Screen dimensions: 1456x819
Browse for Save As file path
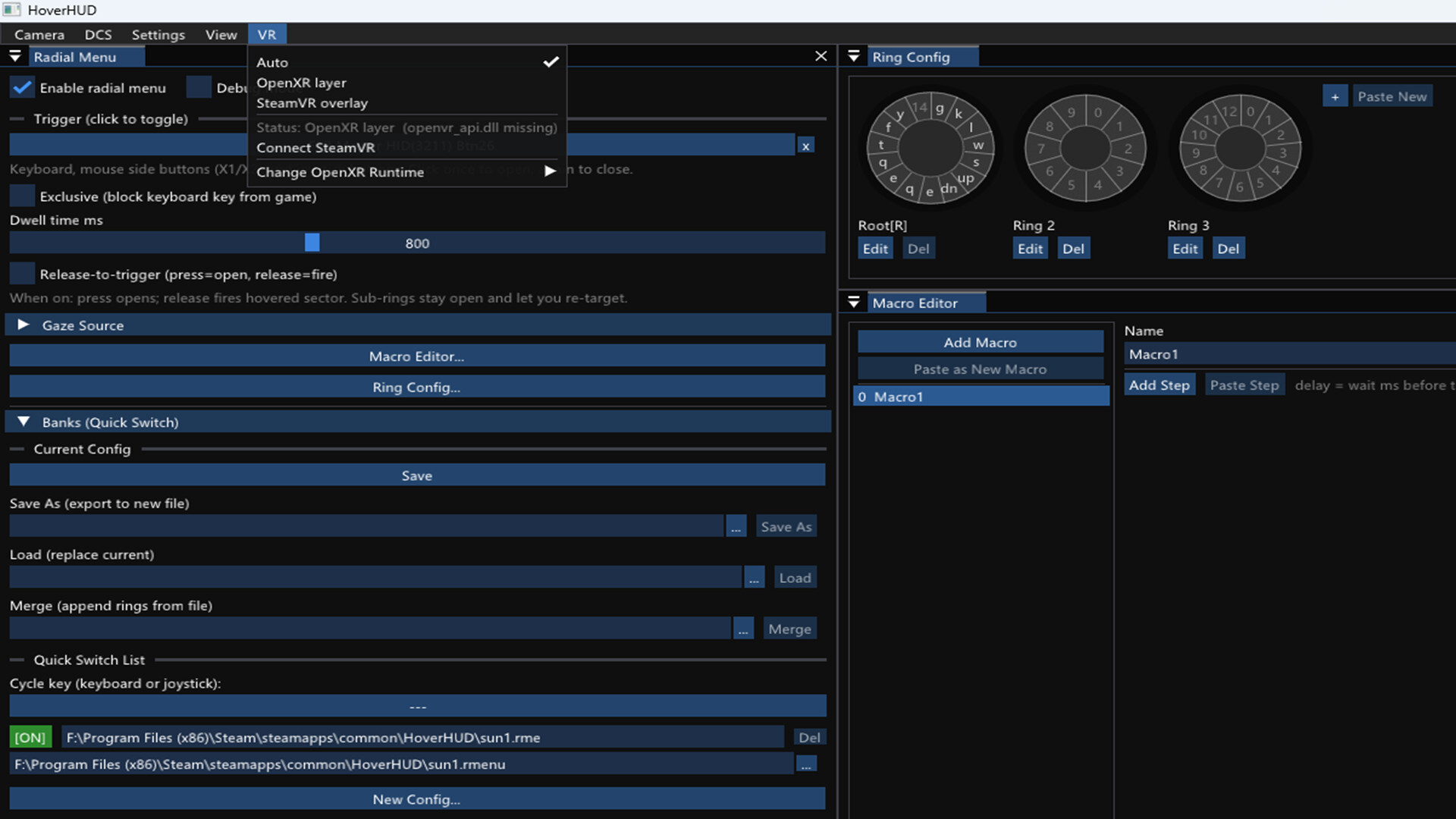(x=736, y=526)
